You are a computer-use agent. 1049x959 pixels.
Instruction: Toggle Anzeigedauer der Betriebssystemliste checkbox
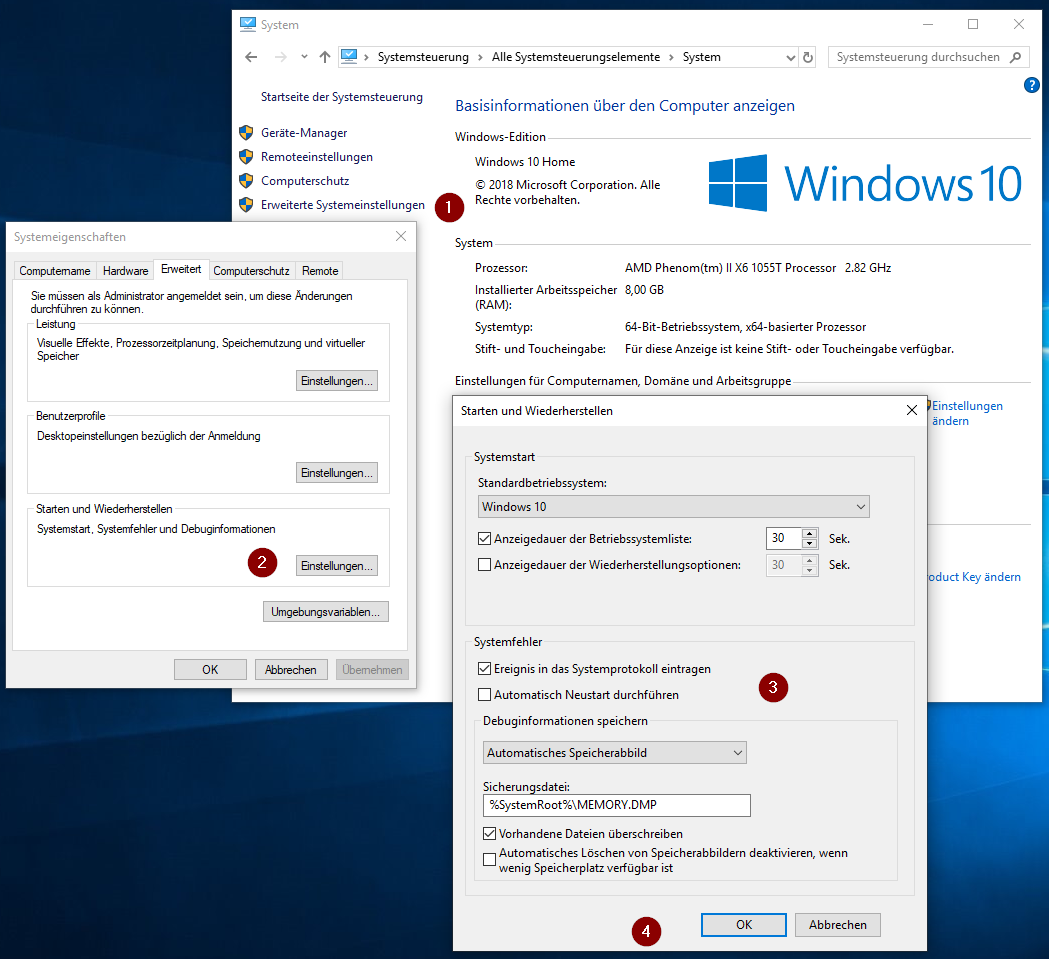point(484,539)
